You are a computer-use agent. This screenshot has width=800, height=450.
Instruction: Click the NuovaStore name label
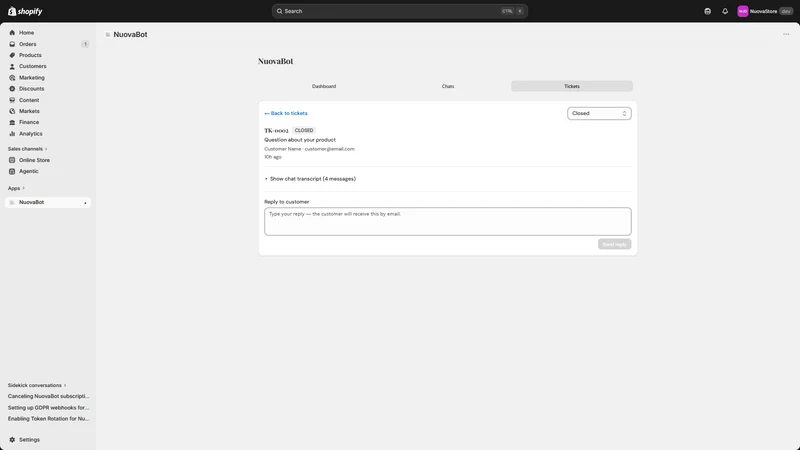pos(763,11)
